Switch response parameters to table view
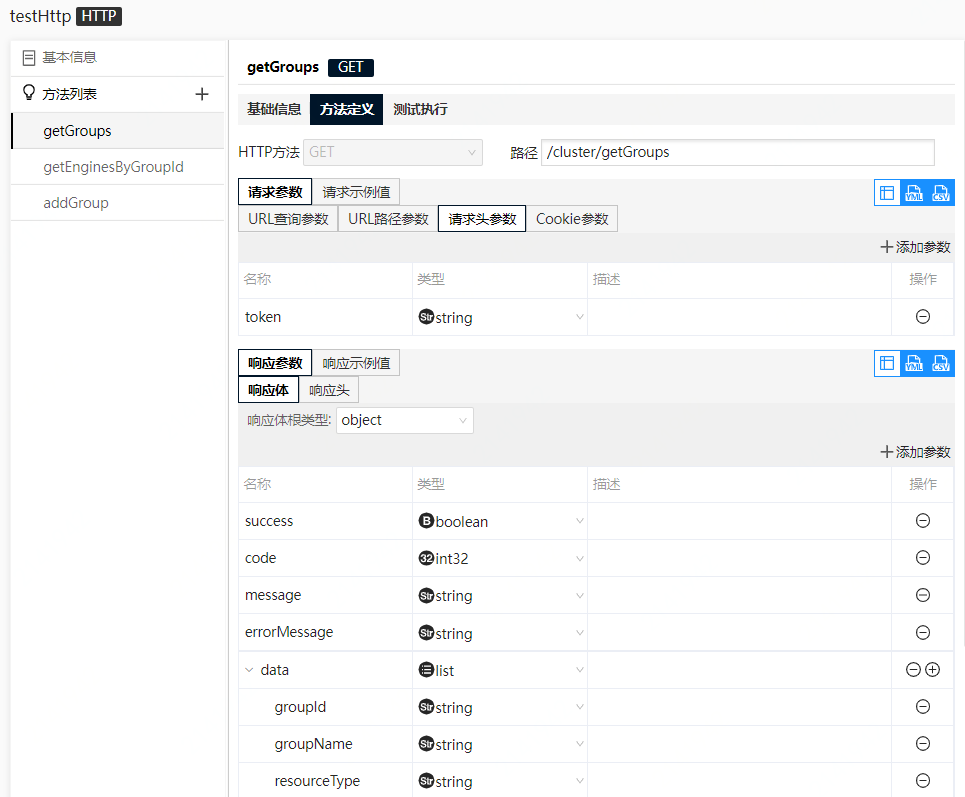 point(887,363)
